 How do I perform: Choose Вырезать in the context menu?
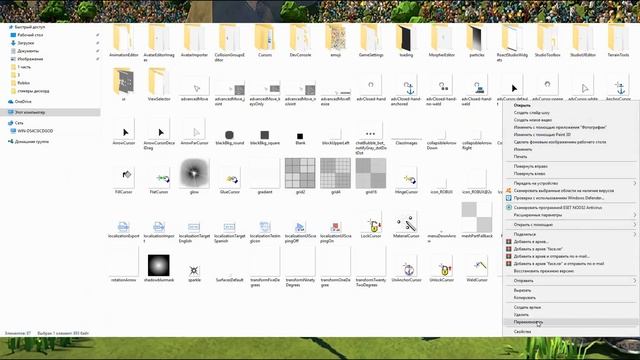coord(570,290)
